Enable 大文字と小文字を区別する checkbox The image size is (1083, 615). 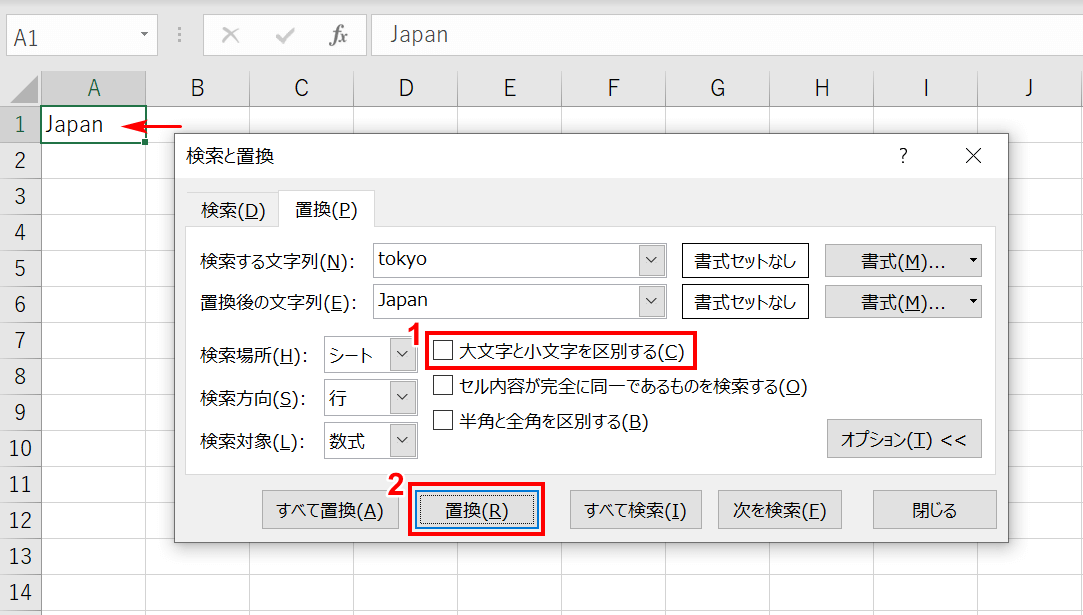(x=443, y=351)
